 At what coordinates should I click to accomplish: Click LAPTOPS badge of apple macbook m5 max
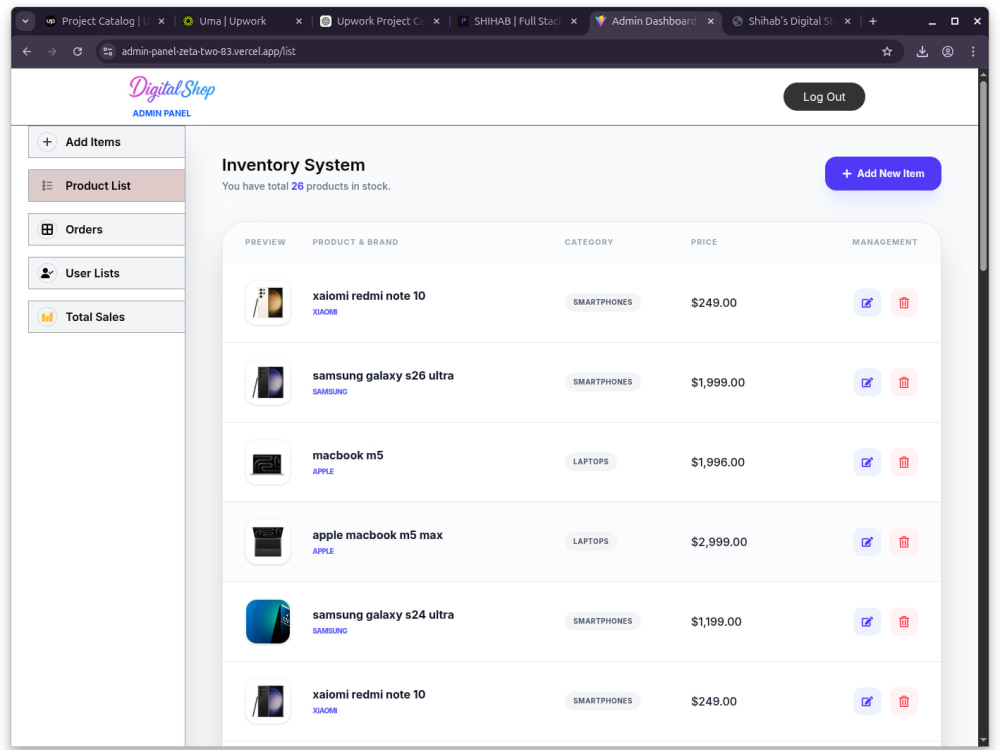point(591,541)
